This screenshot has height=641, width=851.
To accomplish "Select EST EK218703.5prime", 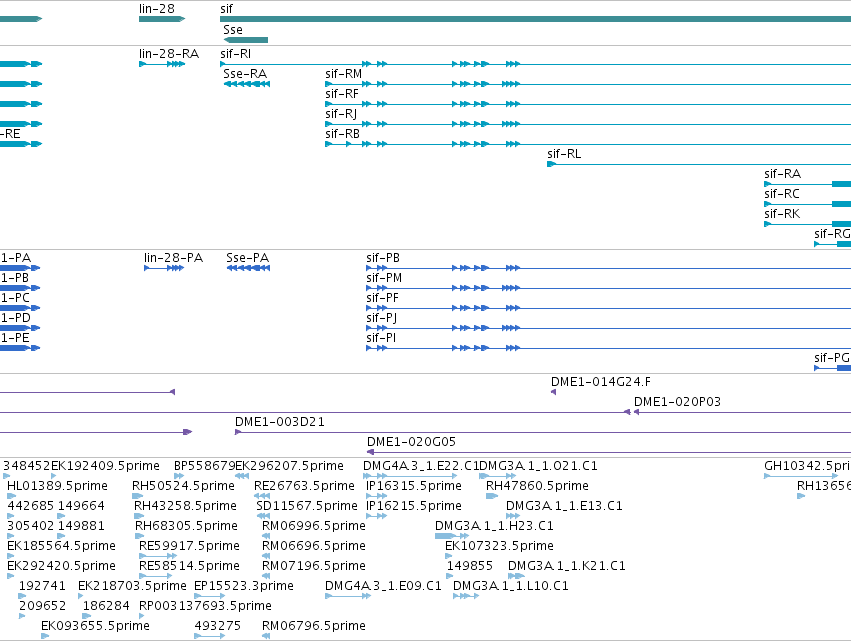I will [82, 596].
